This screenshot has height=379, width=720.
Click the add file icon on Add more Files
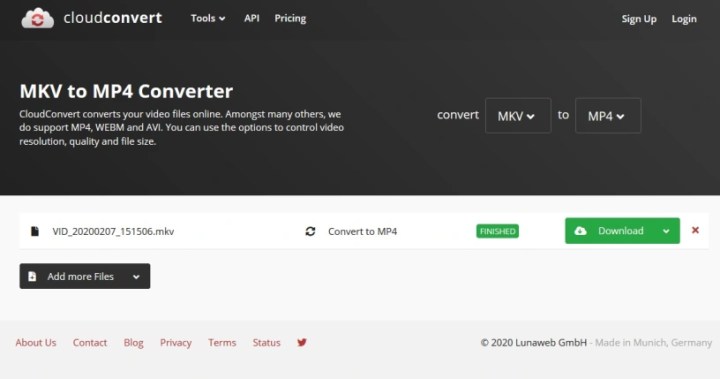coord(32,276)
